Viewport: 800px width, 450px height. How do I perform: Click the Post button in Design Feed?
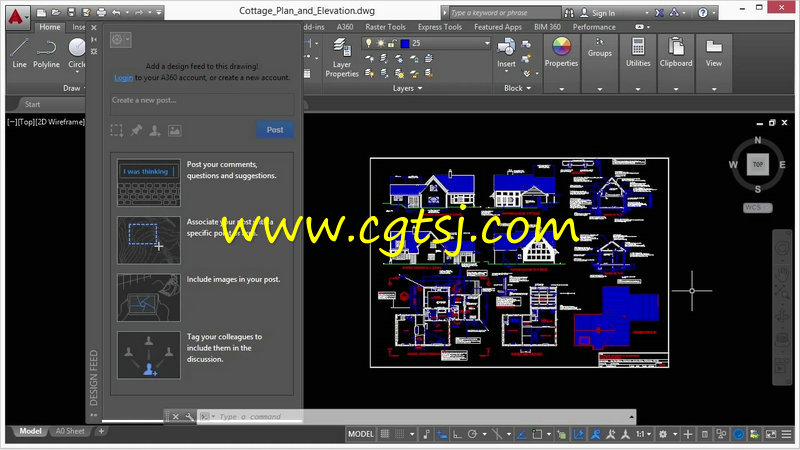pos(275,130)
